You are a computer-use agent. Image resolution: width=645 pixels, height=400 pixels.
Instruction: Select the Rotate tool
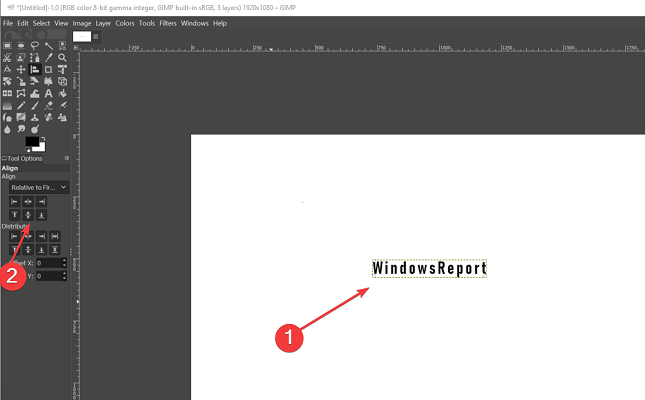[x=7, y=81]
